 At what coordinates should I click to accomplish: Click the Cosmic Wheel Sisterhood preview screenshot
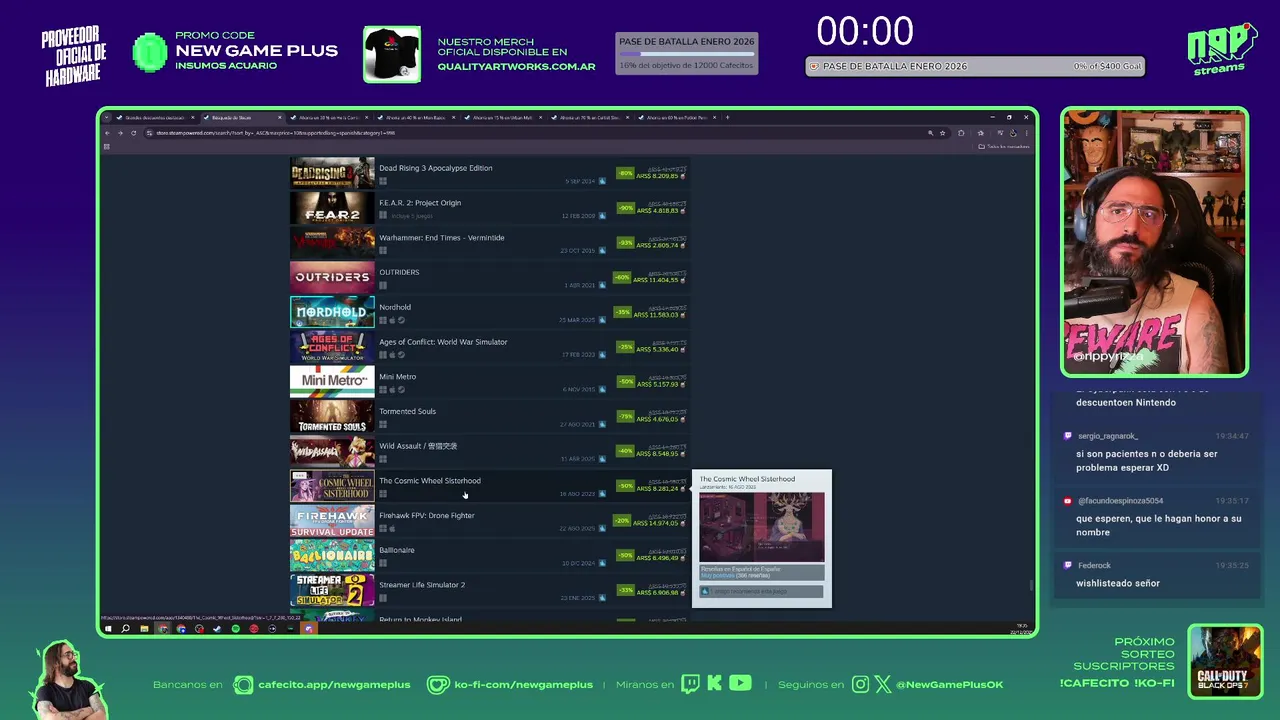click(761, 527)
